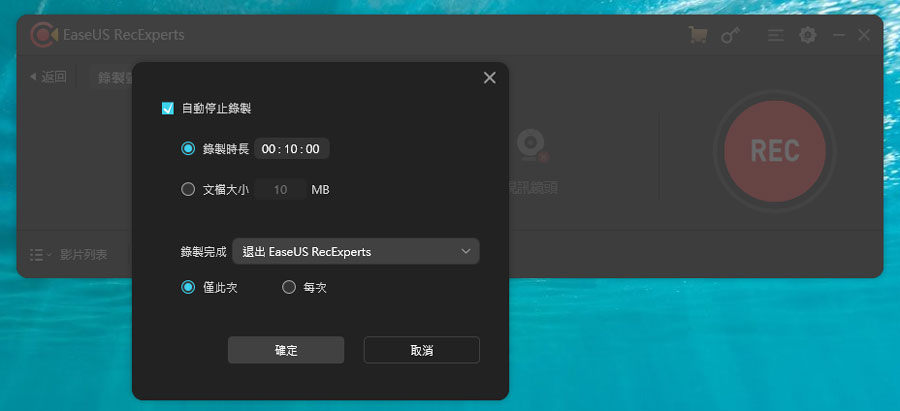Open the hamburger menu icon
This screenshot has width=900, height=411.
[776, 36]
